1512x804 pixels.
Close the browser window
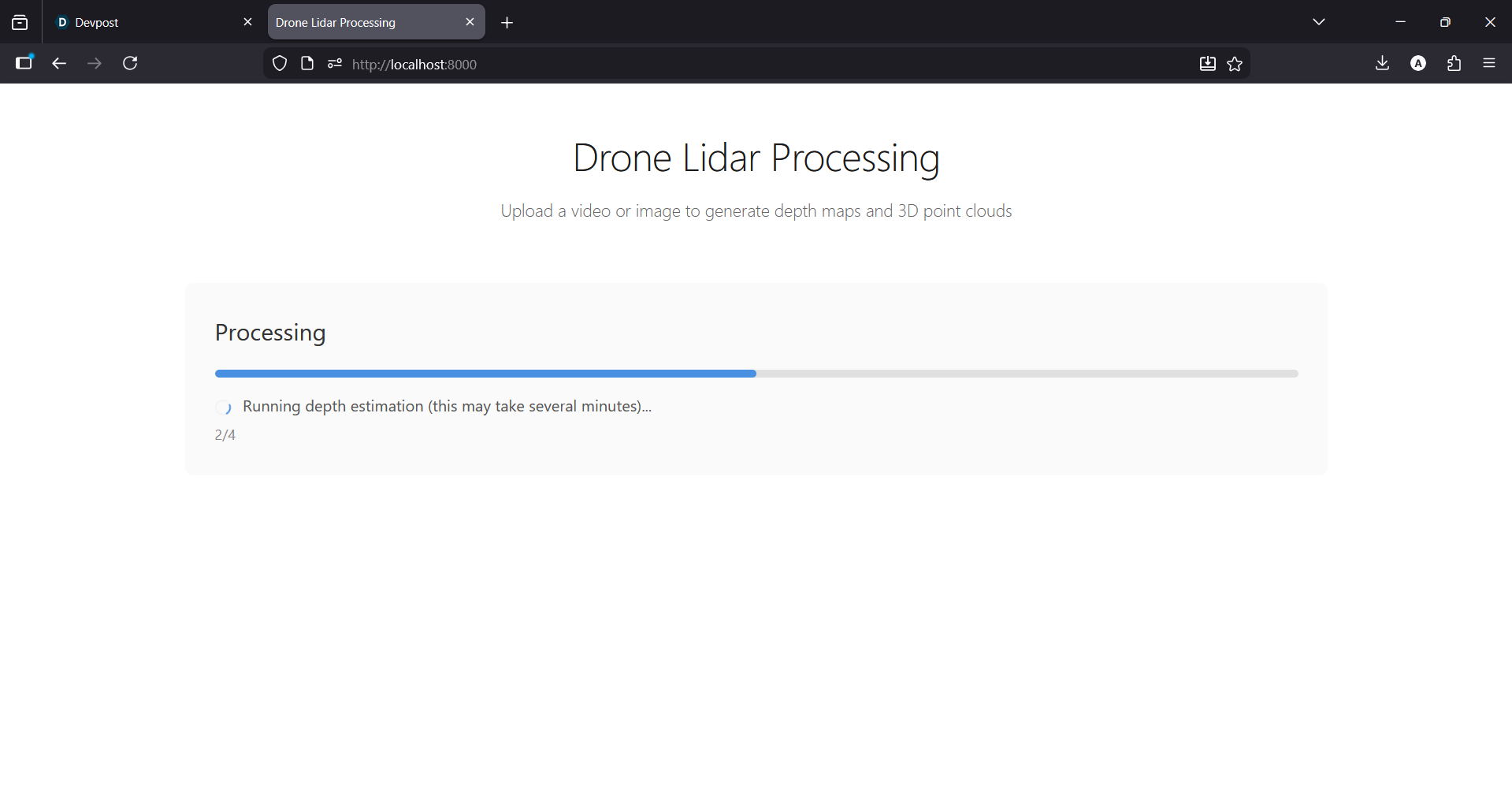1490,22
